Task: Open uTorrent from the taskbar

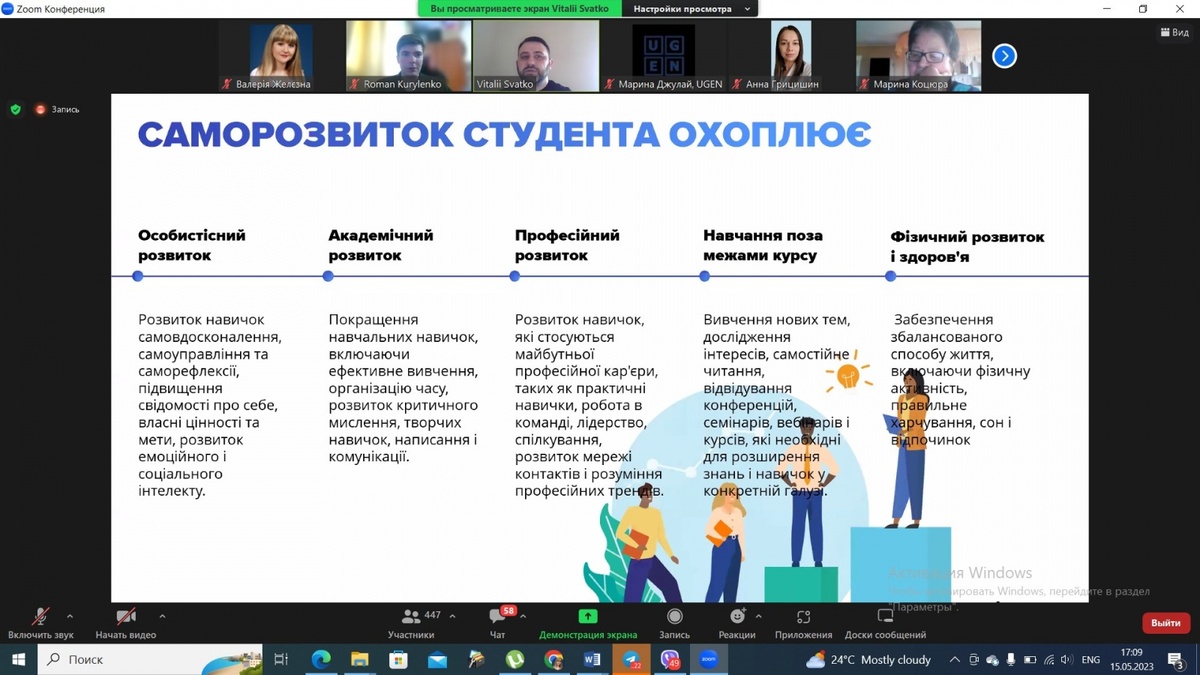Action: pyautogui.click(x=515, y=659)
